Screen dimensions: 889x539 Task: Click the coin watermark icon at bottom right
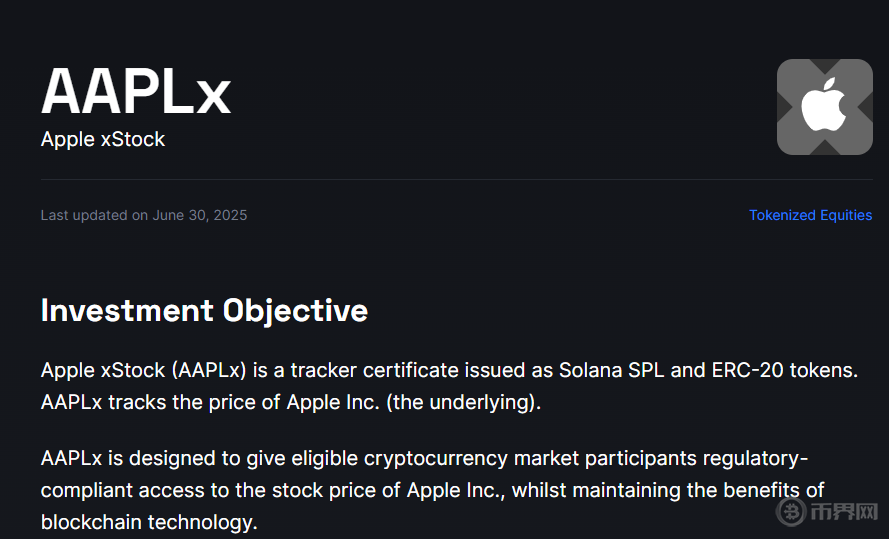point(794,511)
